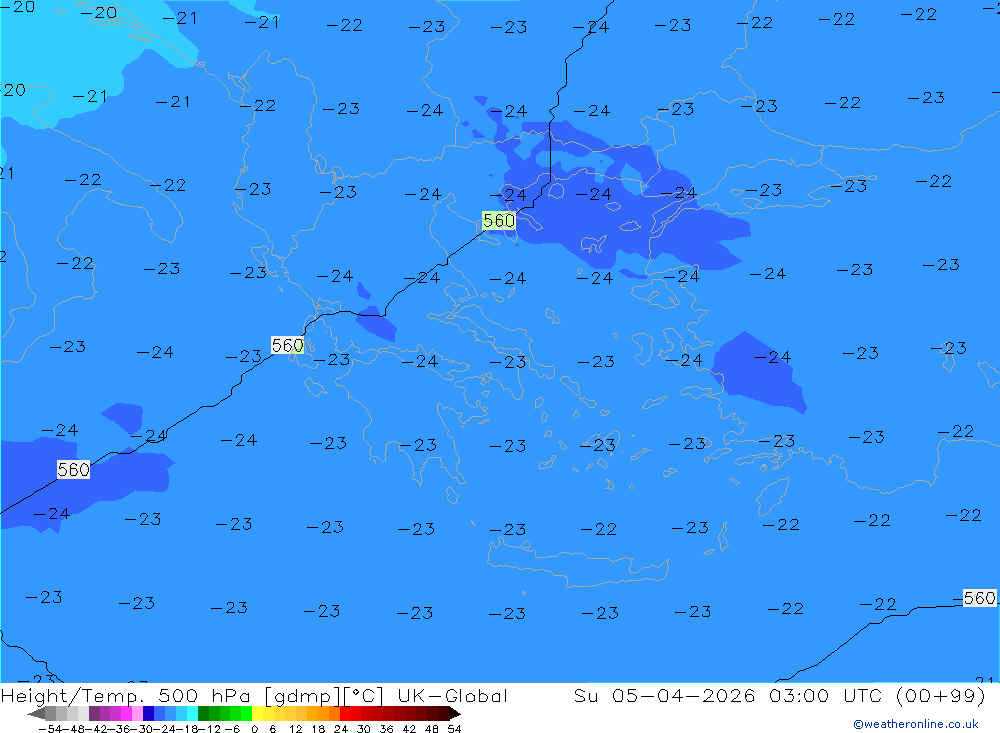
Task: Click the dark green swatch above -12
Action: click(203, 713)
